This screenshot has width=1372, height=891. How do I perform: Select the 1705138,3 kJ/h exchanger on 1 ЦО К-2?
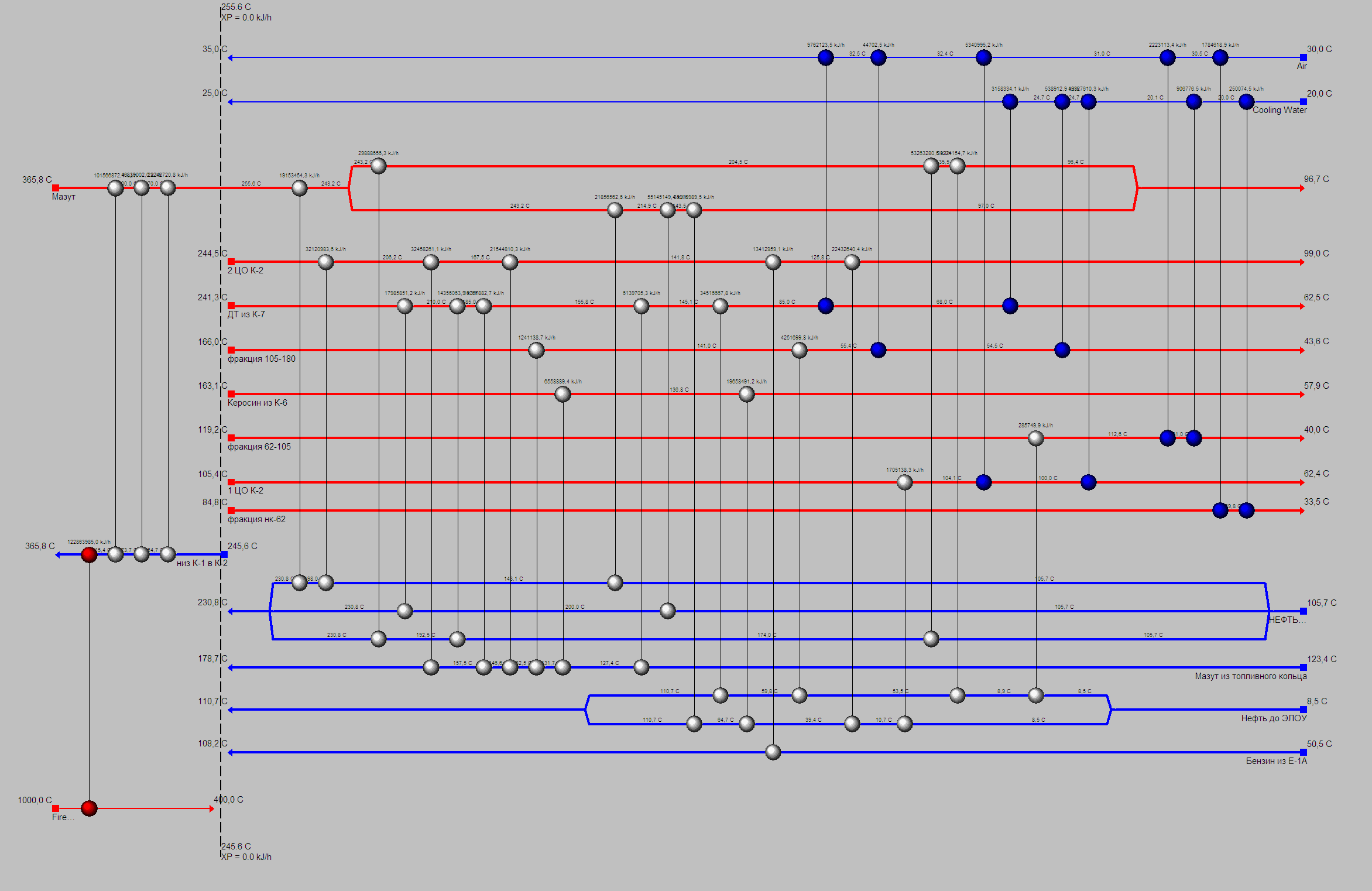pyautogui.click(x=904, y=482)
